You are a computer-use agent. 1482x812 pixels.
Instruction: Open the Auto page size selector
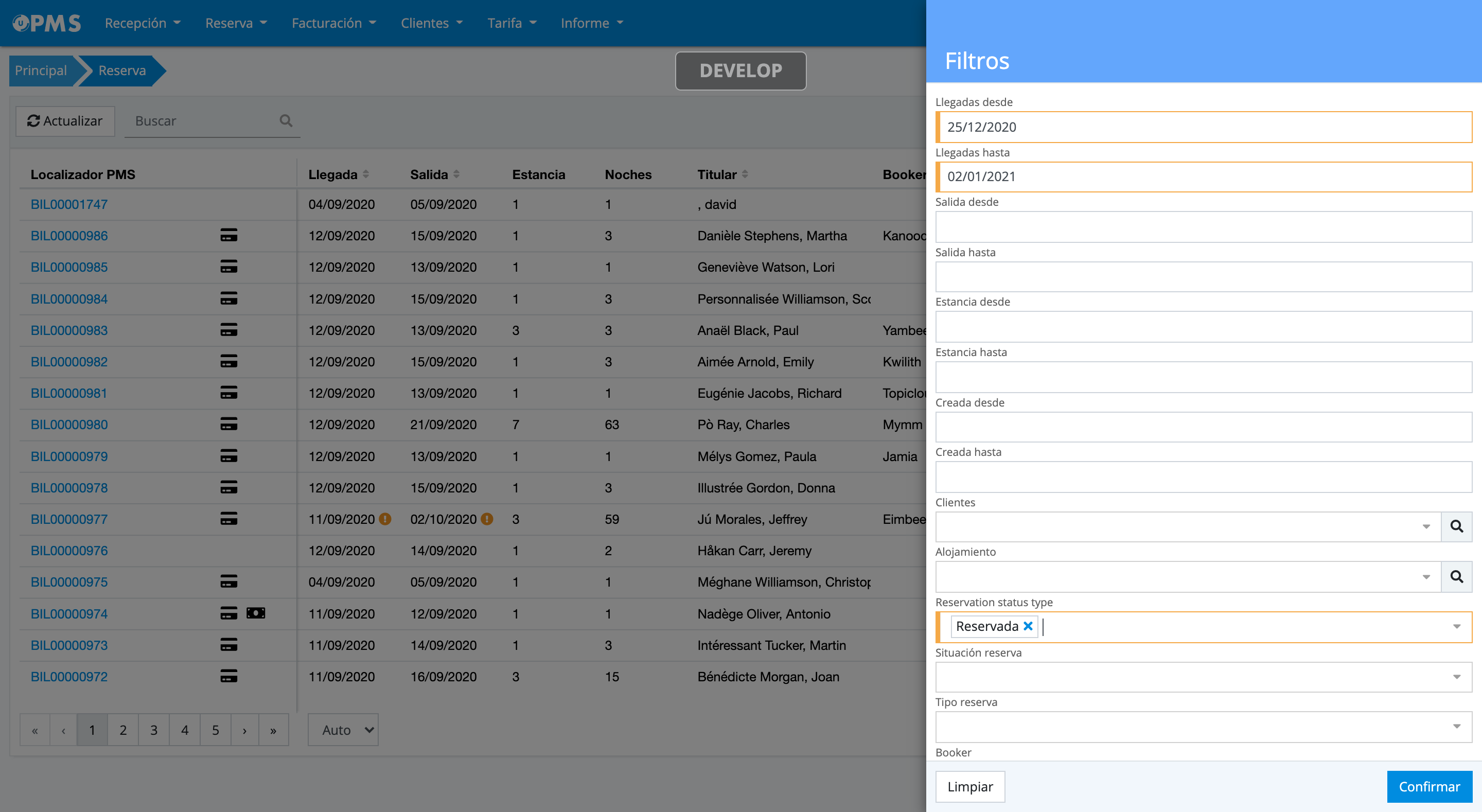[343, 730]
